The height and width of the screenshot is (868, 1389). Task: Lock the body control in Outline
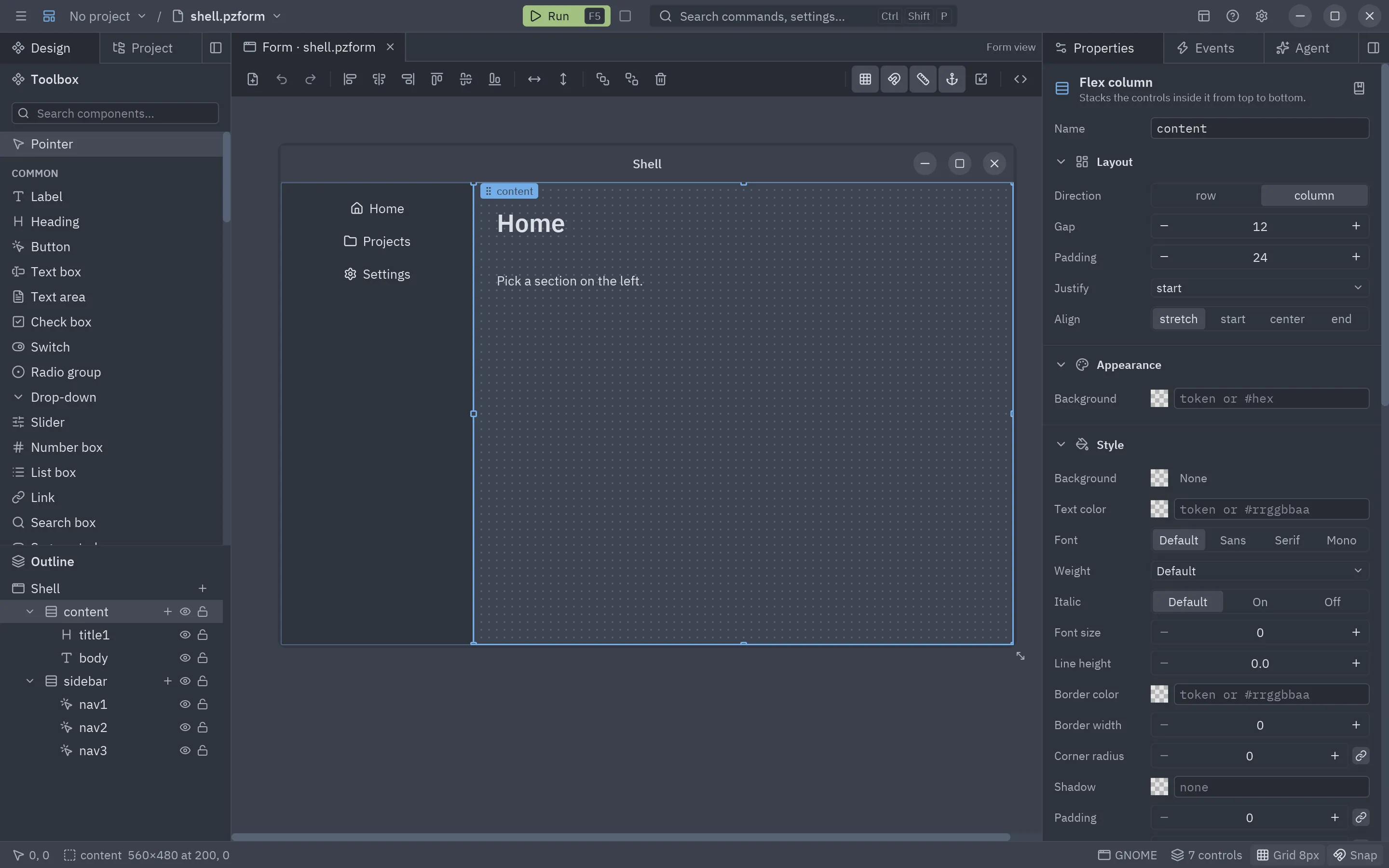pyautogui.click(x=203, y=658)
